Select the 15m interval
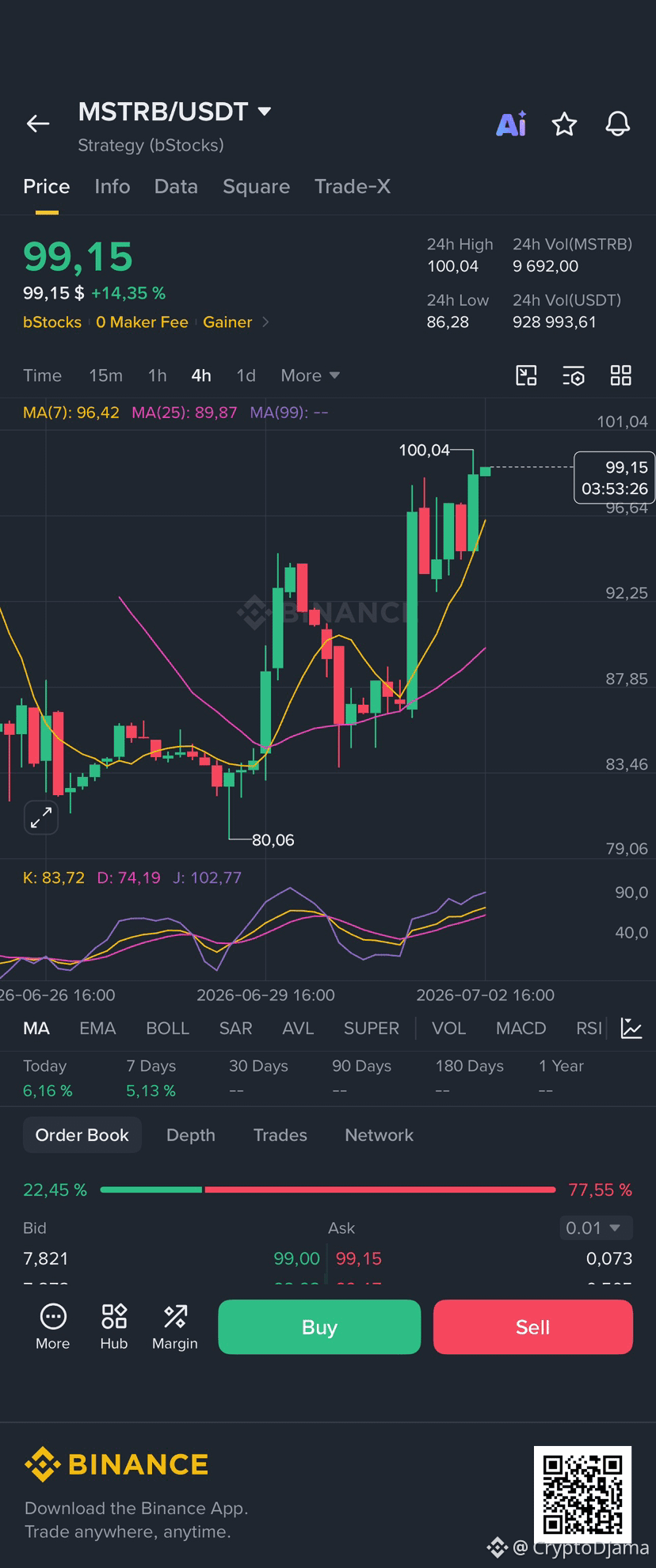 point(105,375)
